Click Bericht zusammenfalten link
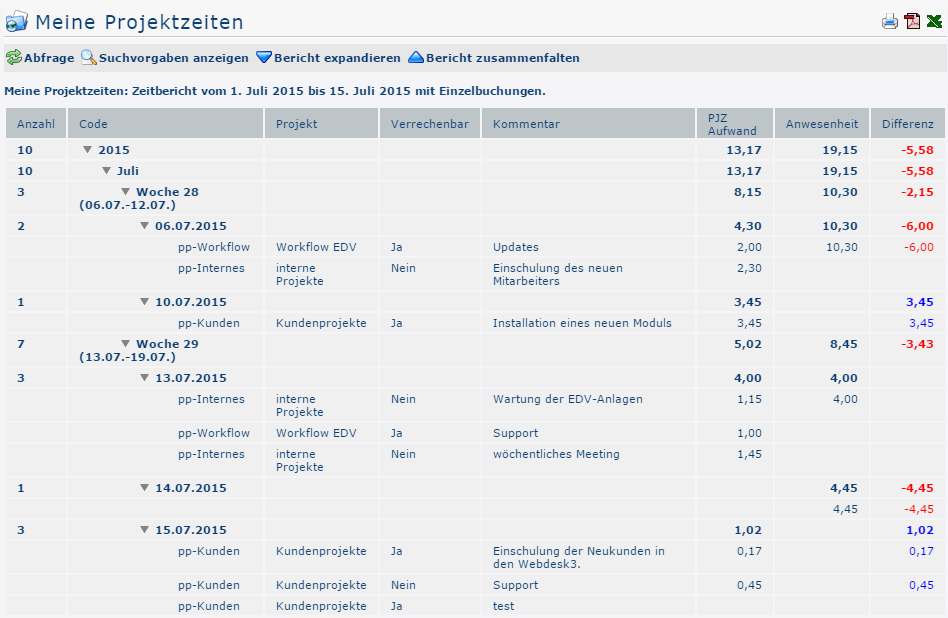The height and width of the screenshot is (618, 948). click(502, 58)
